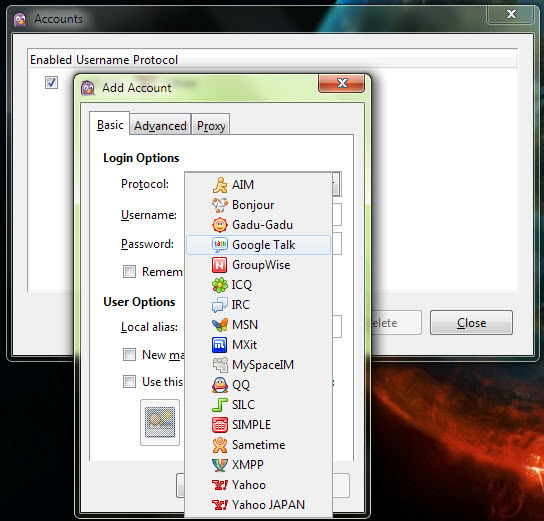Switch to the Advanced tab
This screenshot has width=544, height=521.
(x=160, y=126)
